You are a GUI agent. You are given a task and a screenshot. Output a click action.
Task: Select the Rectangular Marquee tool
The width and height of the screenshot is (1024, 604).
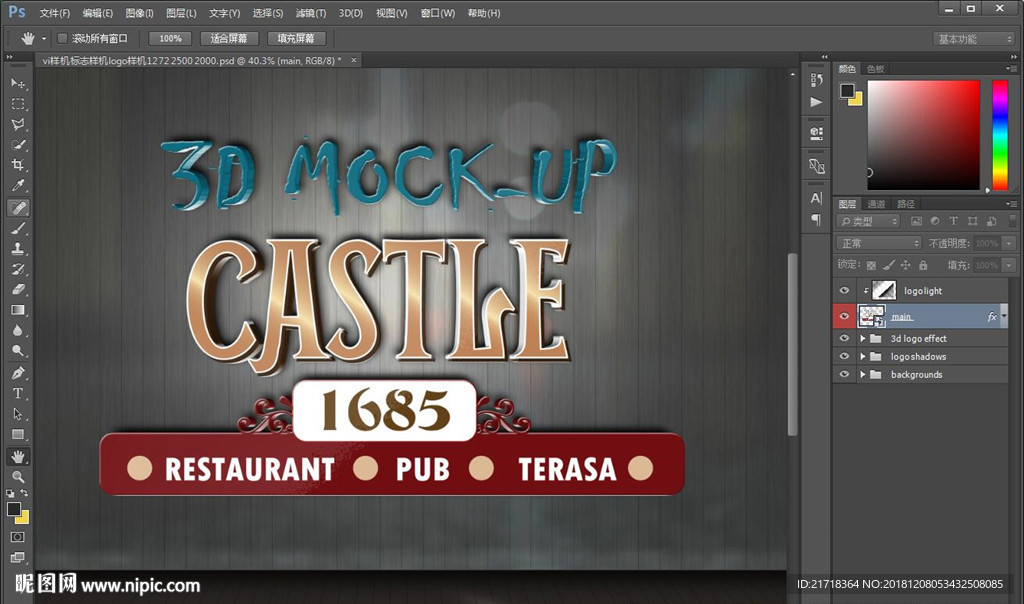[x=18, y=104]
